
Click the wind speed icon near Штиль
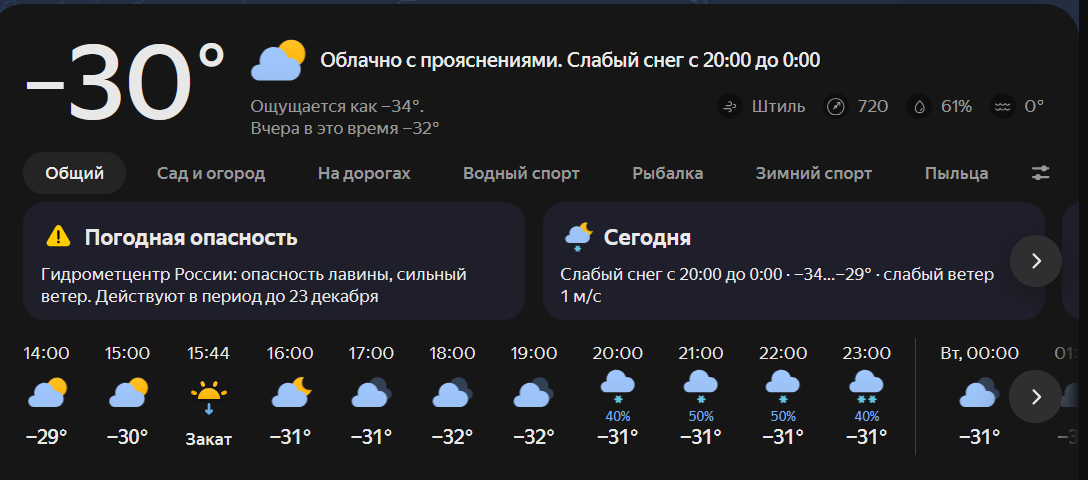730,106
